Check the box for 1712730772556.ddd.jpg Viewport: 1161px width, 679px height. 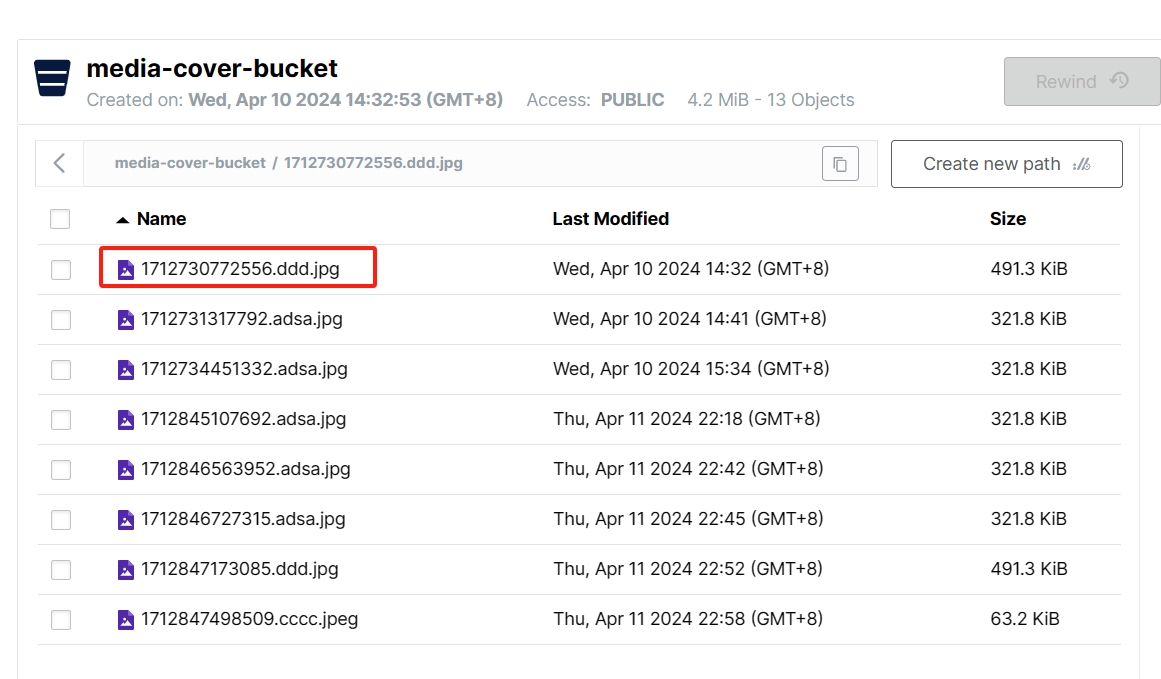tap(61, 270)
